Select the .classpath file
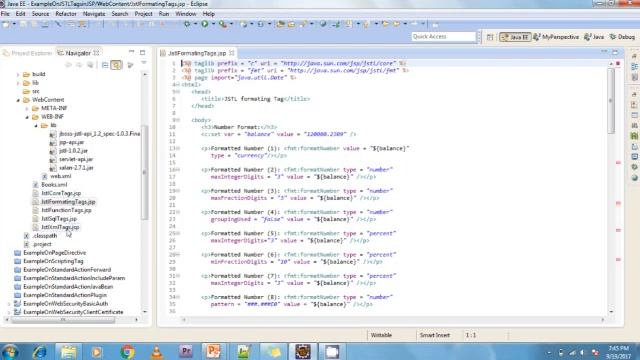640x360 pixels. click(44, 236)
